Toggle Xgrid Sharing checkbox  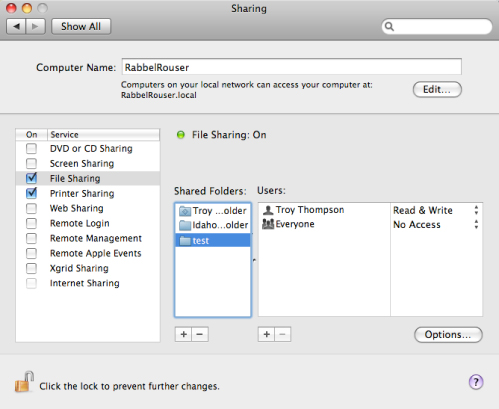tap(31, 268)
